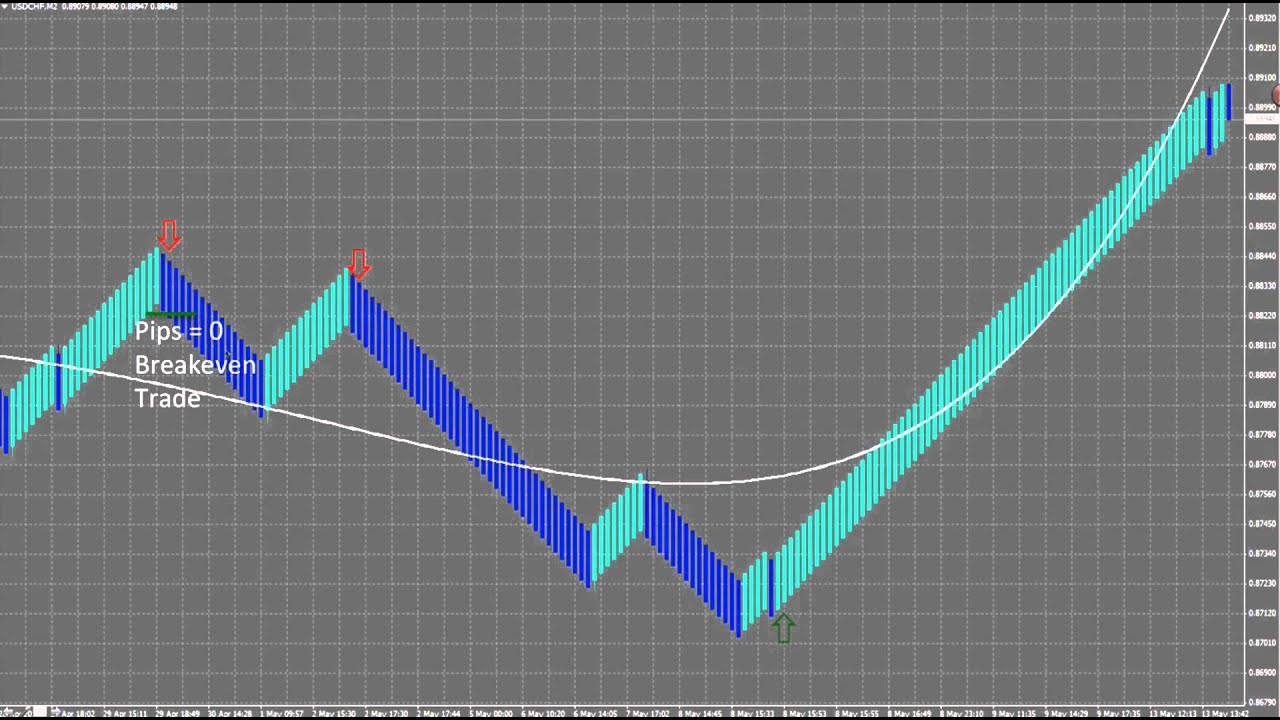Viewport: 1280px width, 720px height.
Task: Click the 0.86900 price label
Action: click(1263, 673)
